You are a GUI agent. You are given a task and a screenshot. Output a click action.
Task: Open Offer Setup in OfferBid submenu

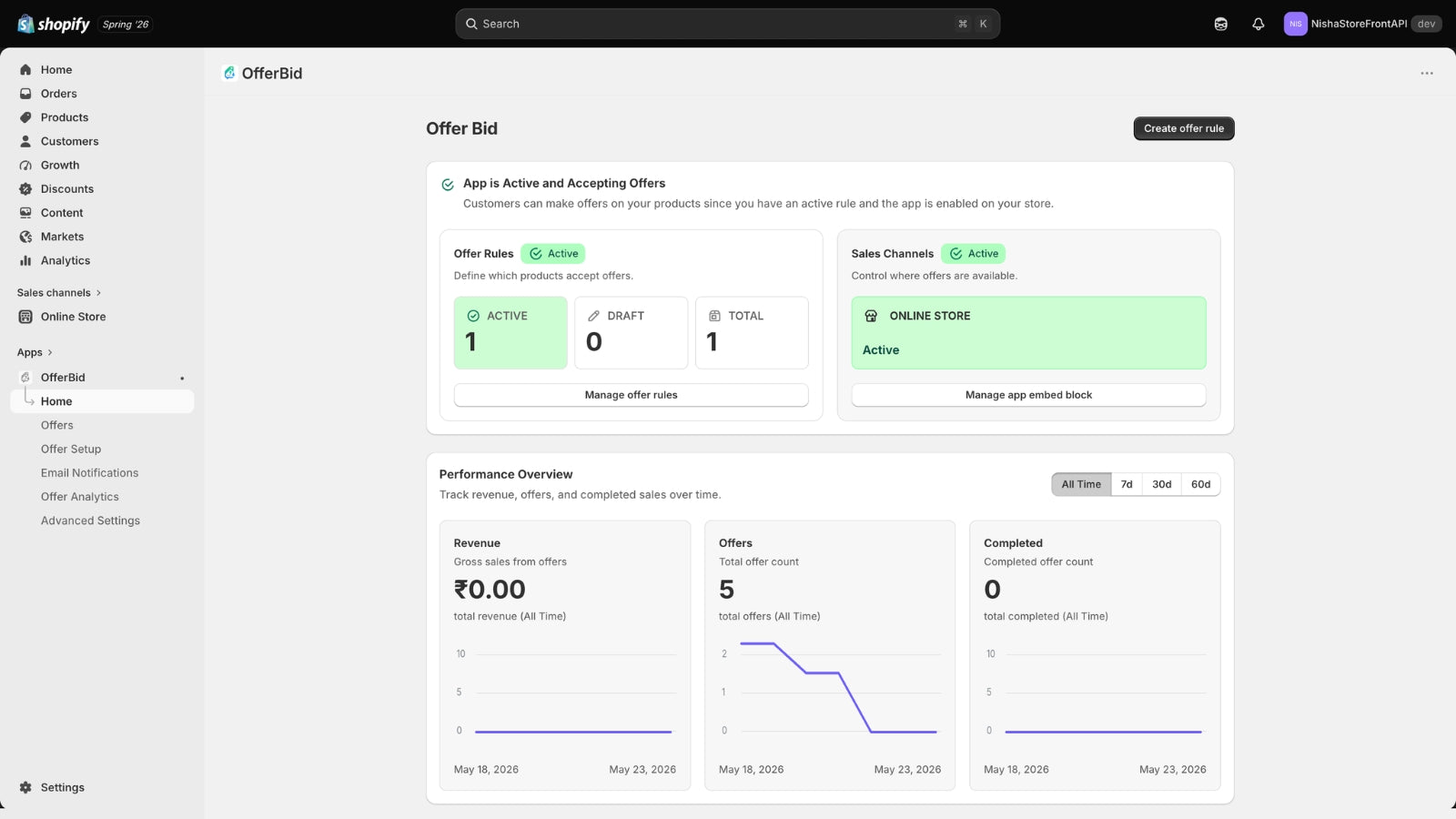[71, 450]
